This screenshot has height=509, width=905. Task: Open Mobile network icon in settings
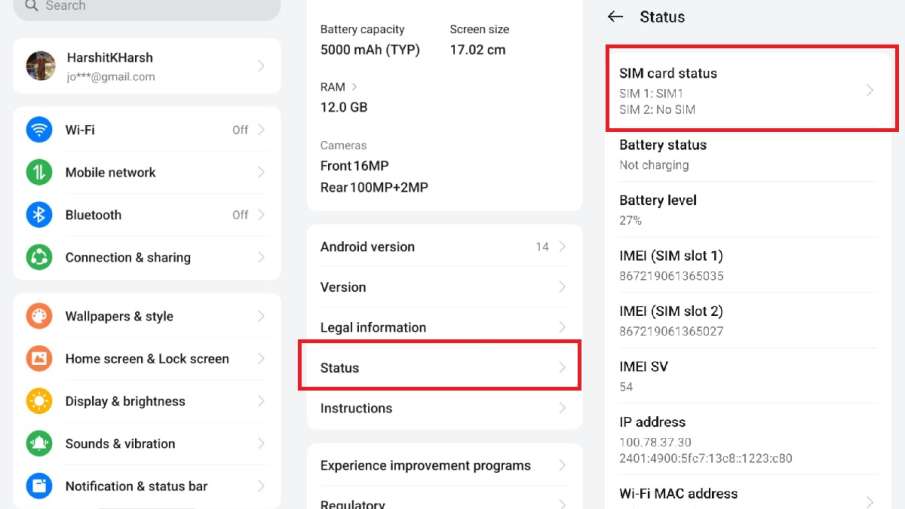pos(39,172)
